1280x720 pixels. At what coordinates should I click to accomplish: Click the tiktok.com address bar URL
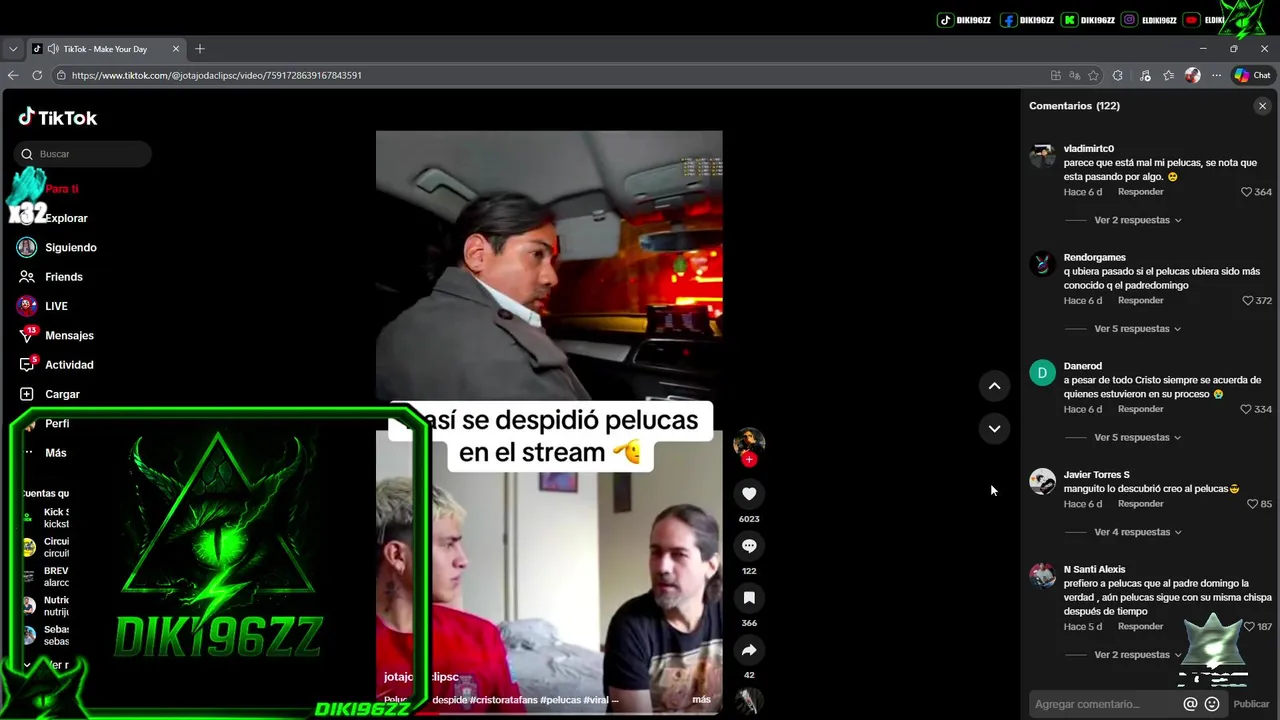coord(217,75)
